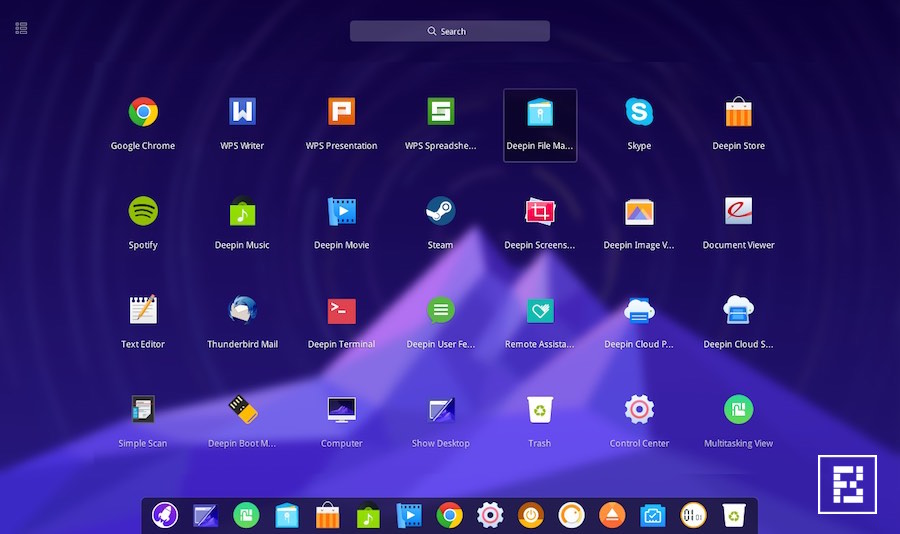This screenshot has height=534, width=900.
Task: Launch Deepin Terminal
Action: click(x=342, y=311)
